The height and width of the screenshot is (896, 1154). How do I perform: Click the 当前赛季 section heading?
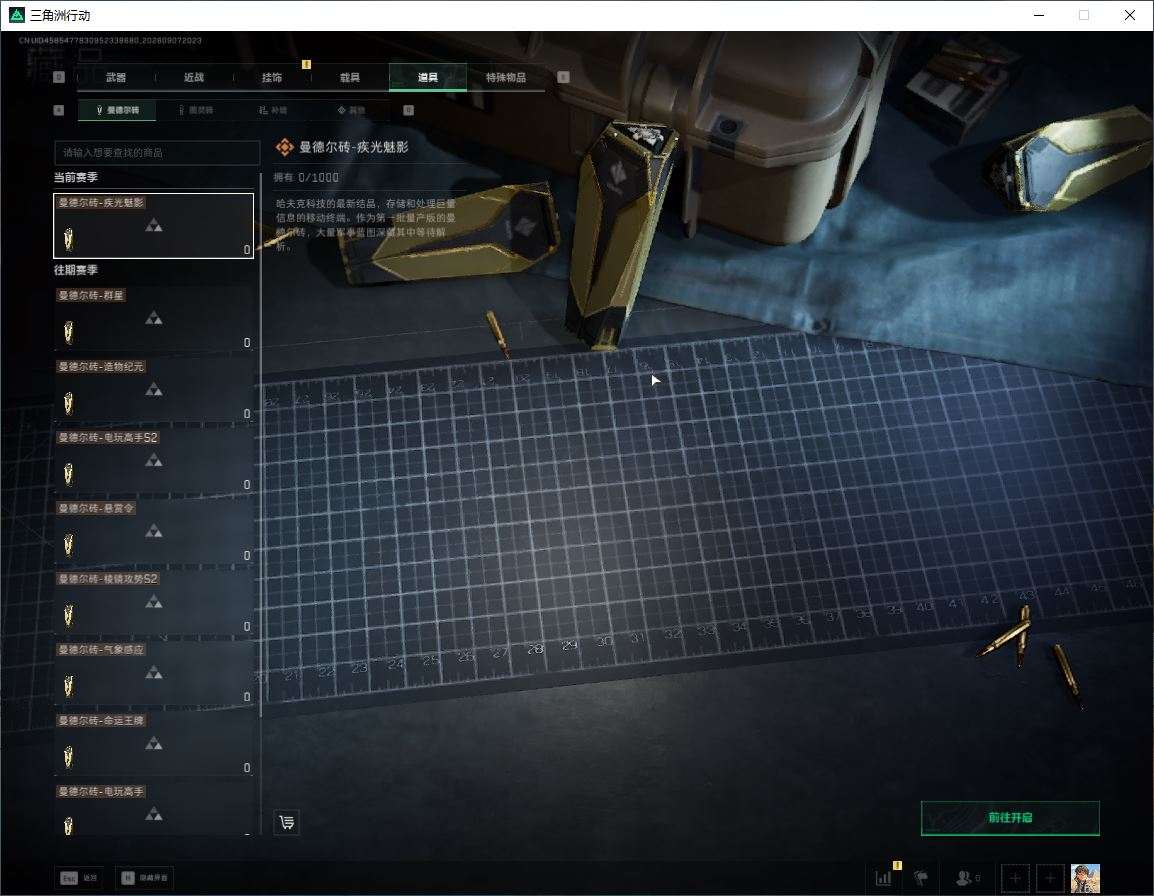click(76, 177)
